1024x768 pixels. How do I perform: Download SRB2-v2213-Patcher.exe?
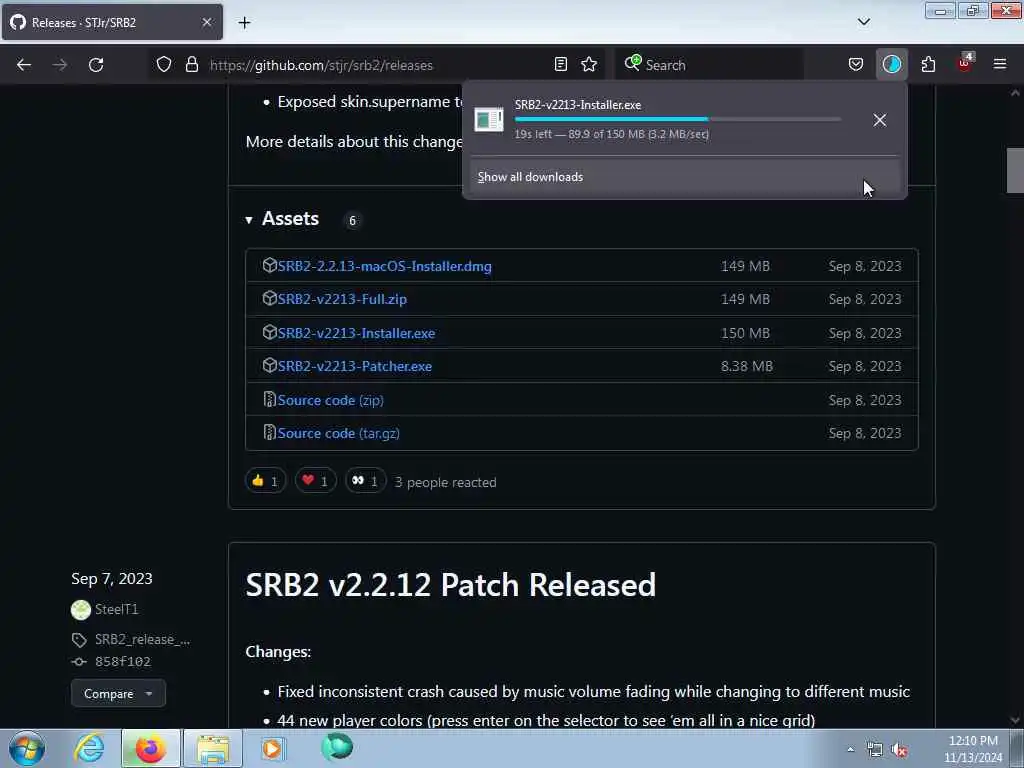[x=355, y=366]
